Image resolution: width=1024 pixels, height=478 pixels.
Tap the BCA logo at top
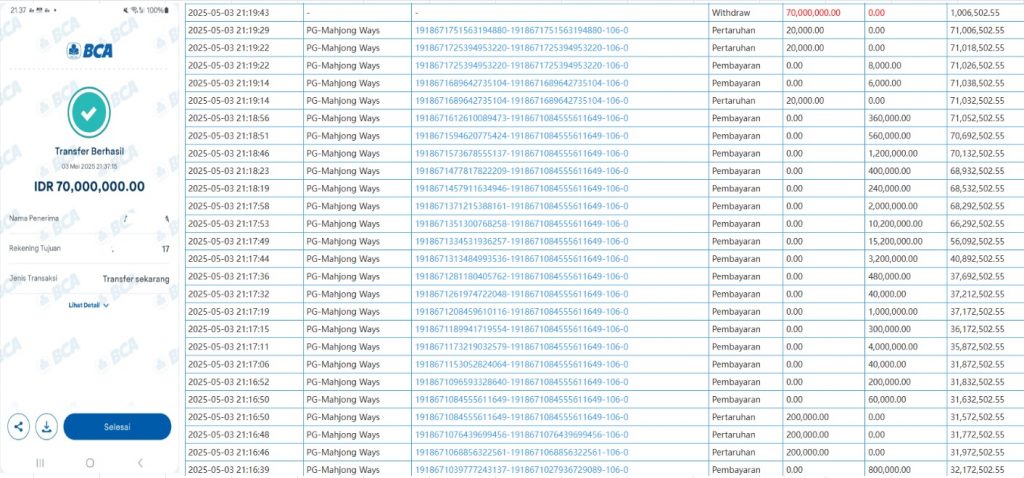tap(89, 50)
